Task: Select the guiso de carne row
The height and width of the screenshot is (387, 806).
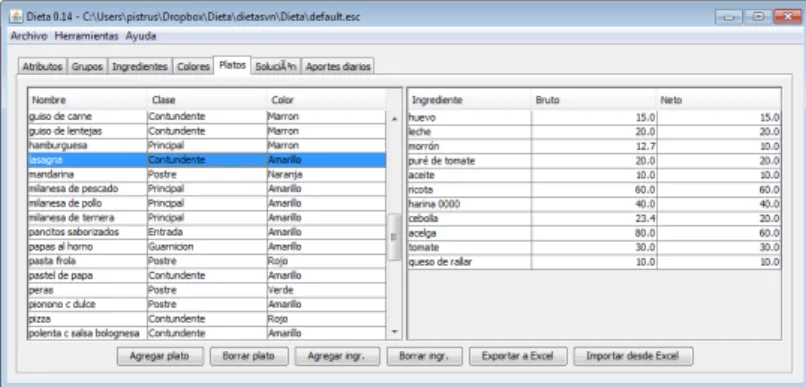Action: point(207,117)
